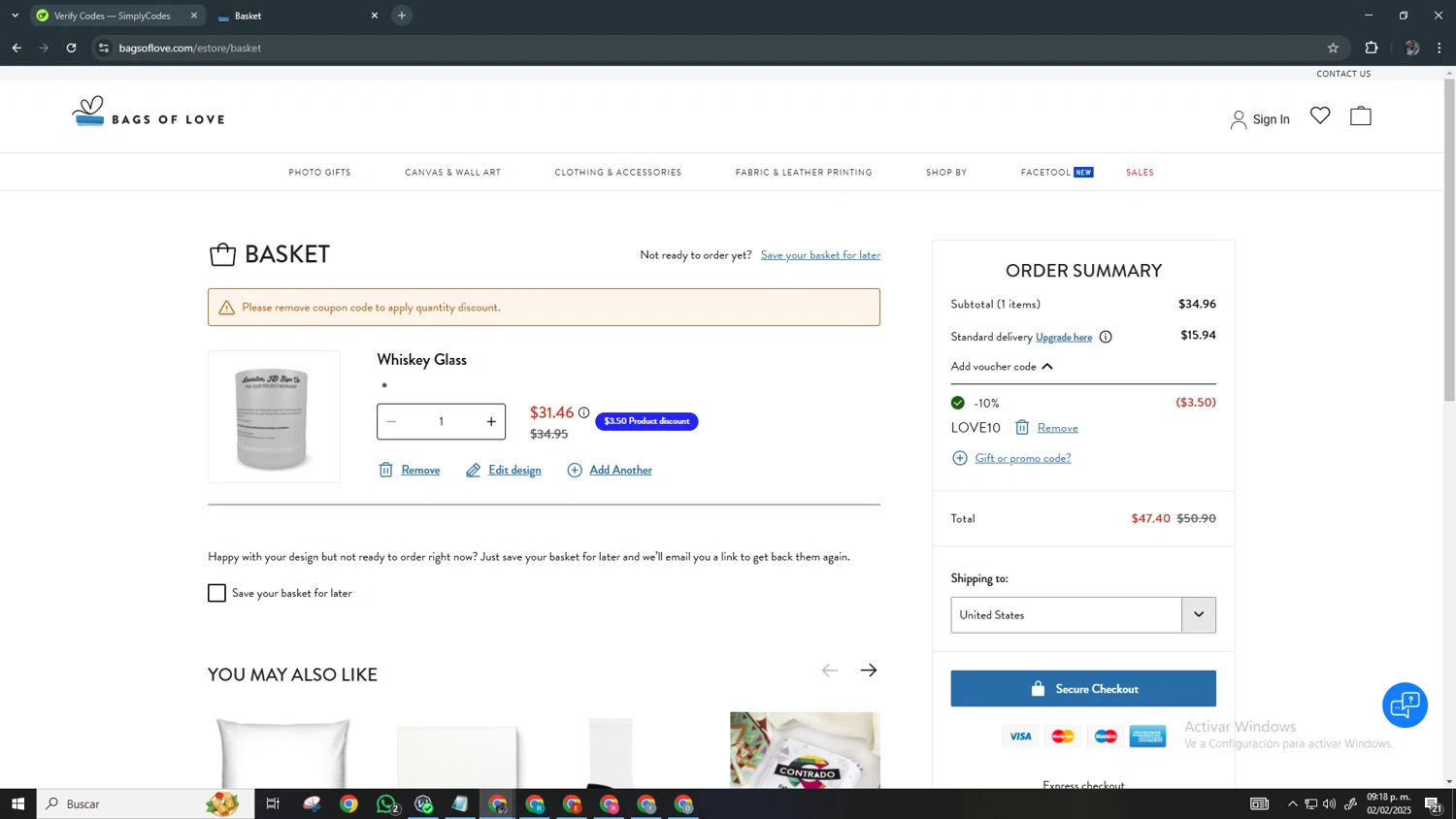Open the live chat support bubble

pos(1405,705)
